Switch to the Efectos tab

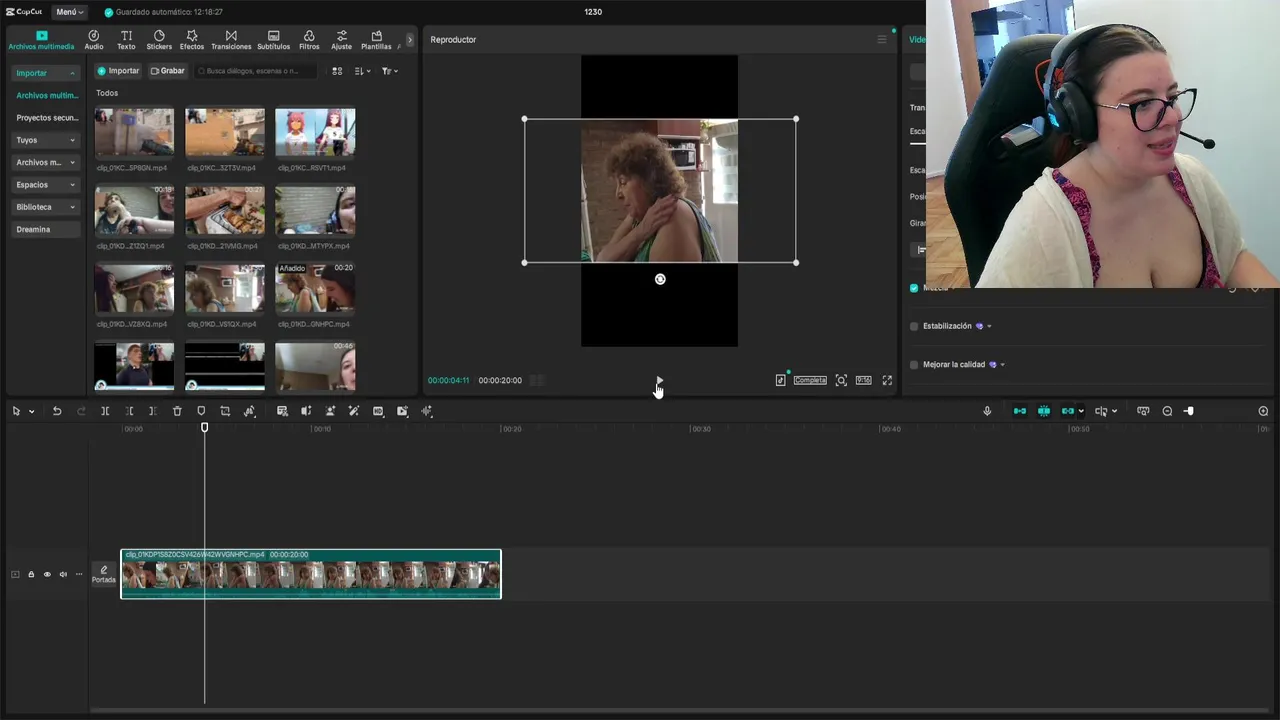pos(192,40)
